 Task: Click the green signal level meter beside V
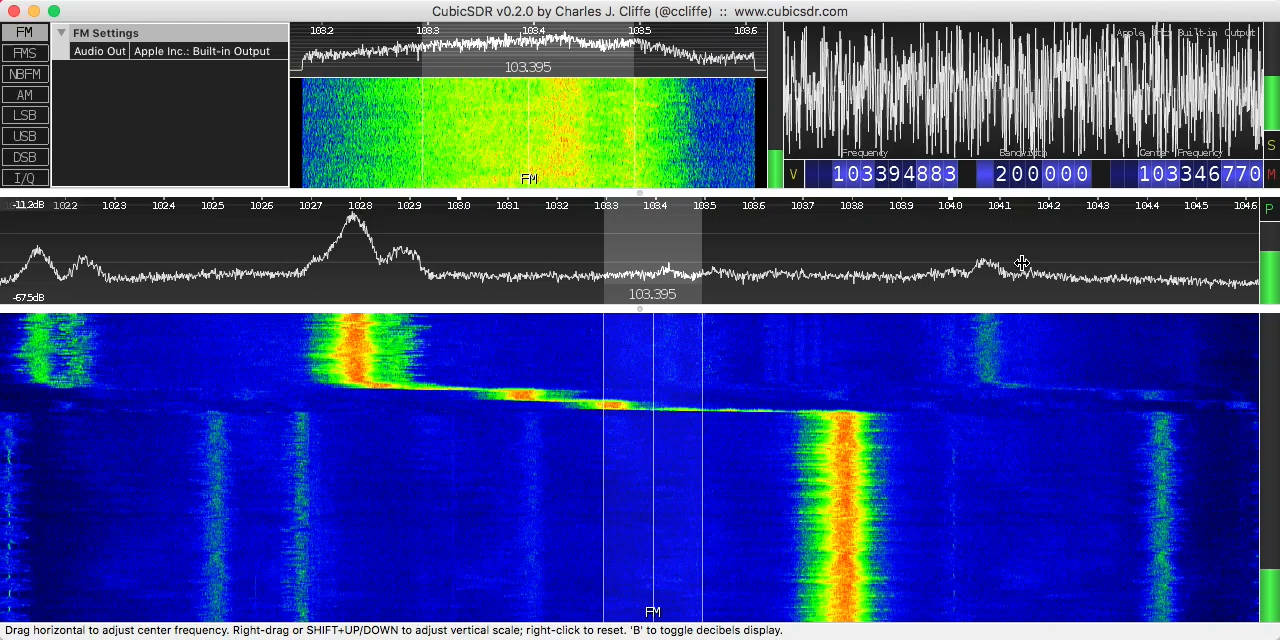pyautogui.click(x=775, y=168)
